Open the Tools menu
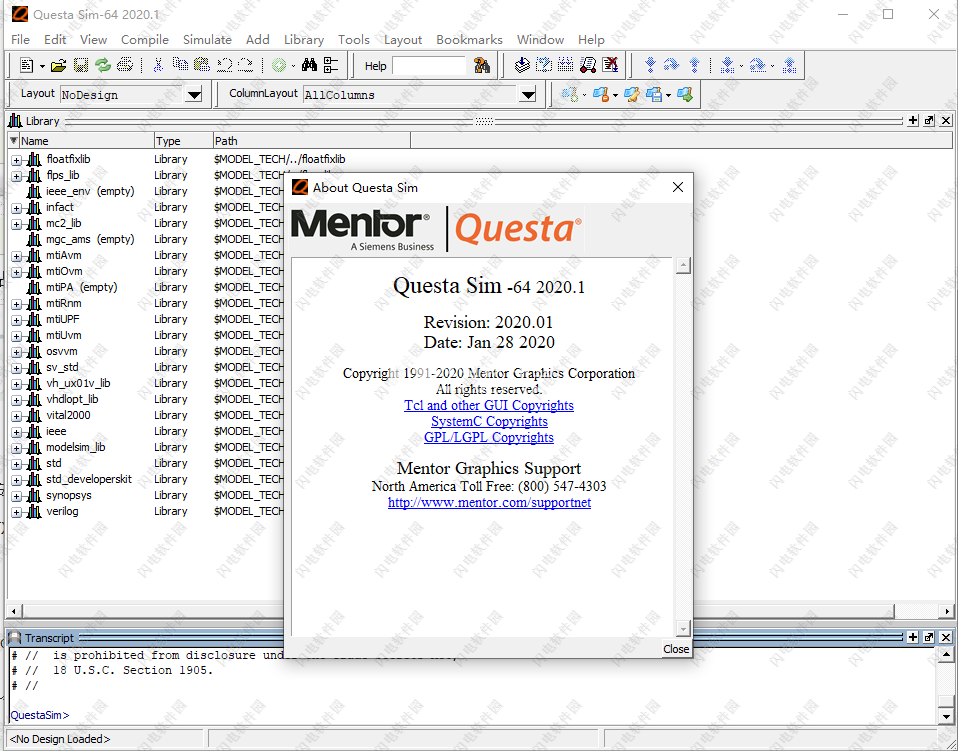The width and height of the screenshot is (958, 751). (354, 39)
